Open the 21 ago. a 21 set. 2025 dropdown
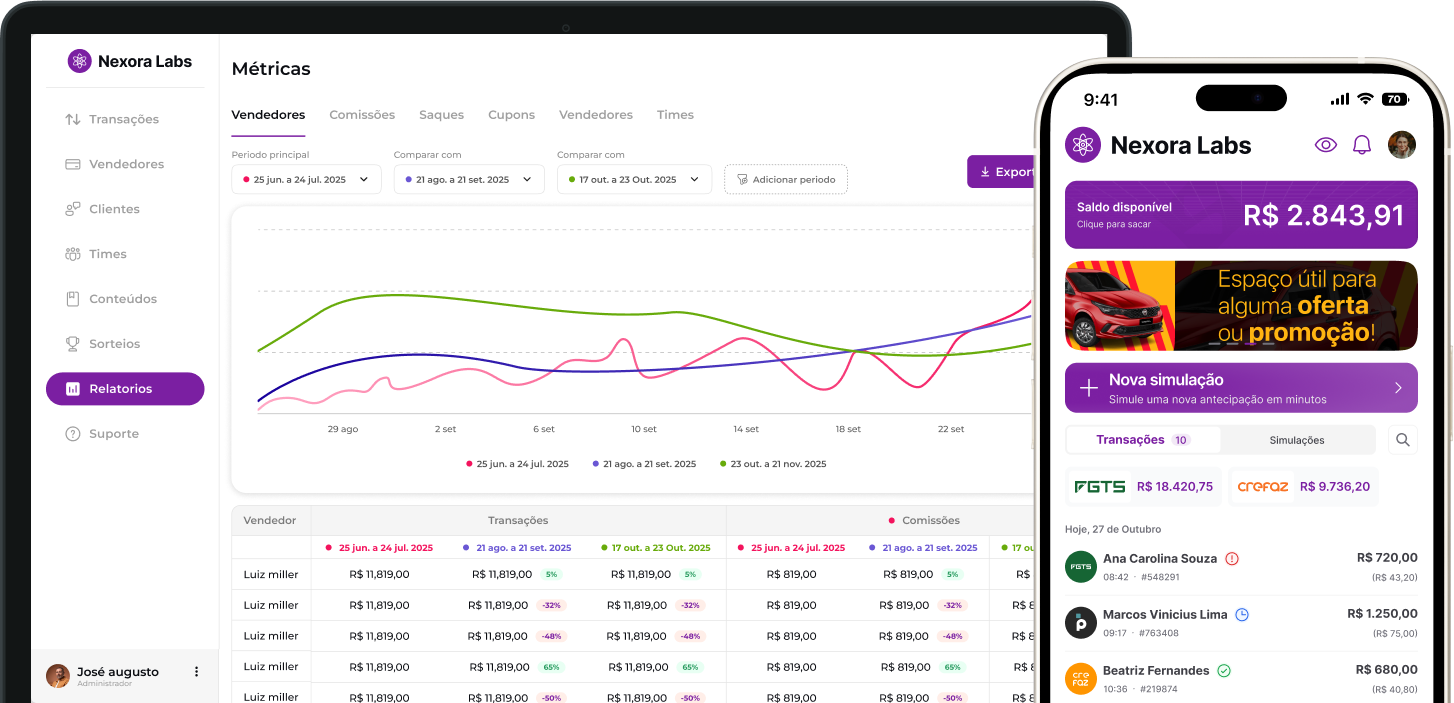Screen dimensions: 1454x703 point(469,179)
